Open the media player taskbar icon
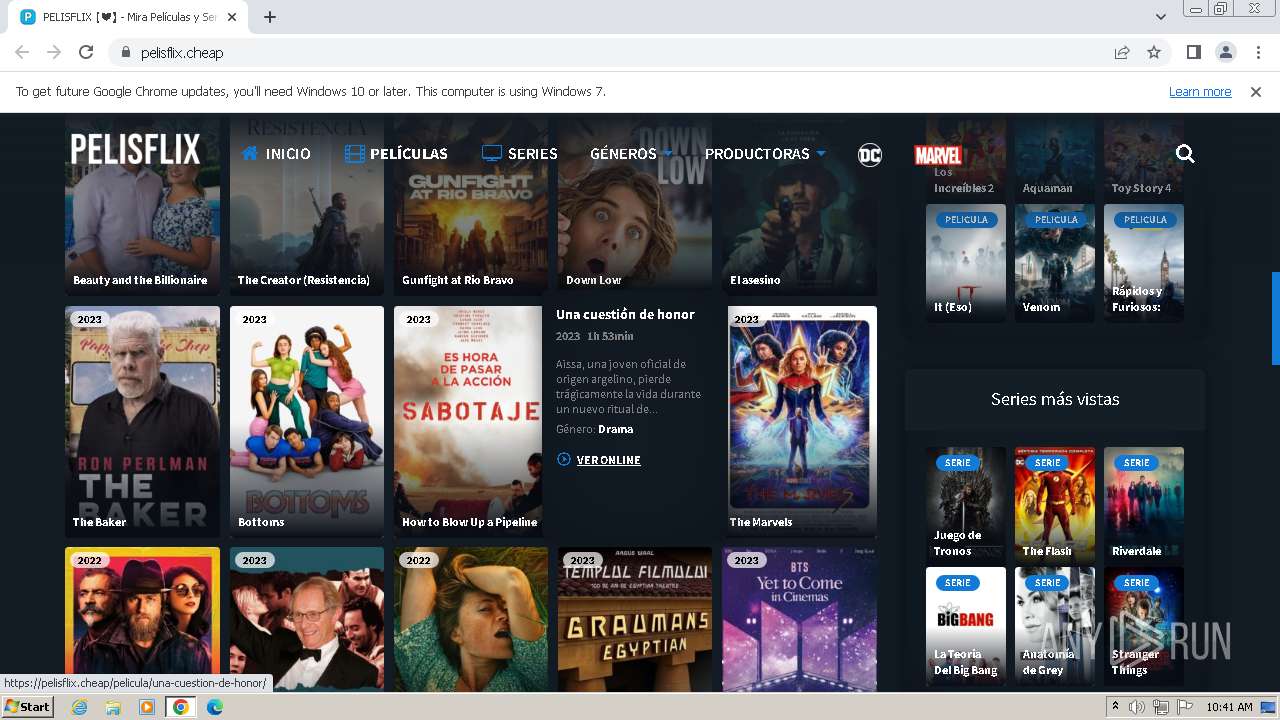1280x720 pixels. coord(147,707)
